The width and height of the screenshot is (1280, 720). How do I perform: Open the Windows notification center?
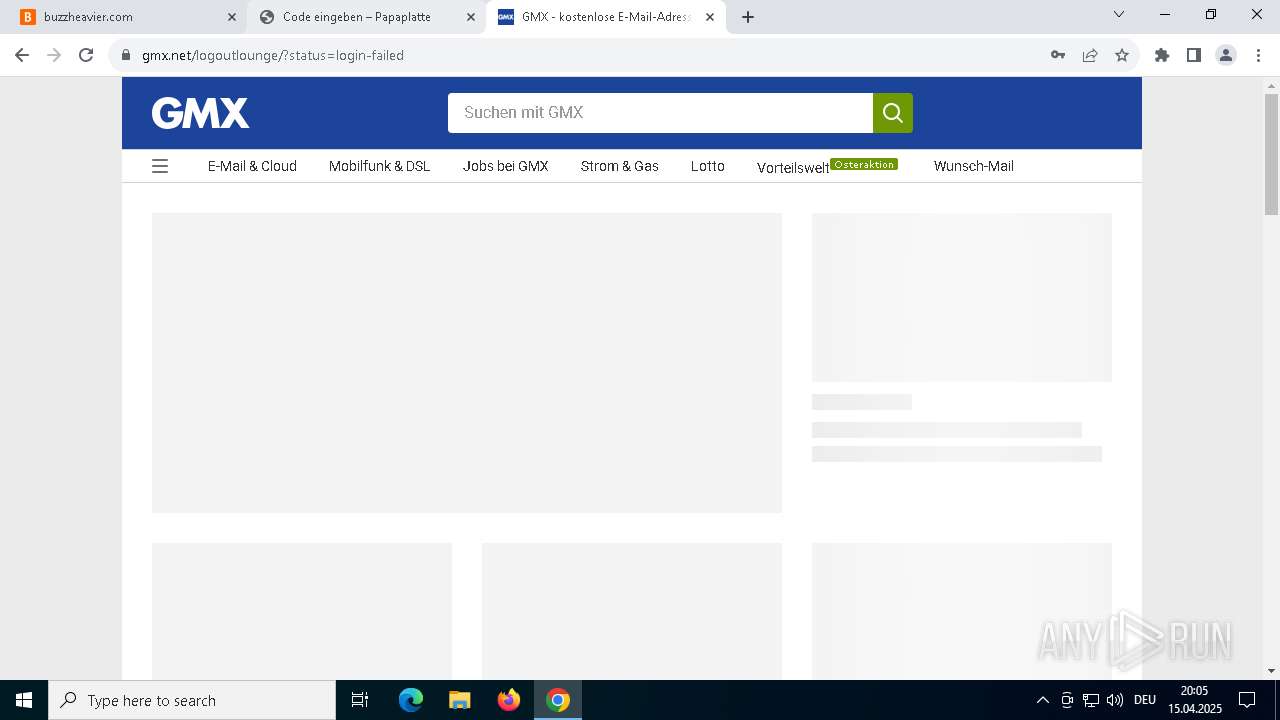1247,700
